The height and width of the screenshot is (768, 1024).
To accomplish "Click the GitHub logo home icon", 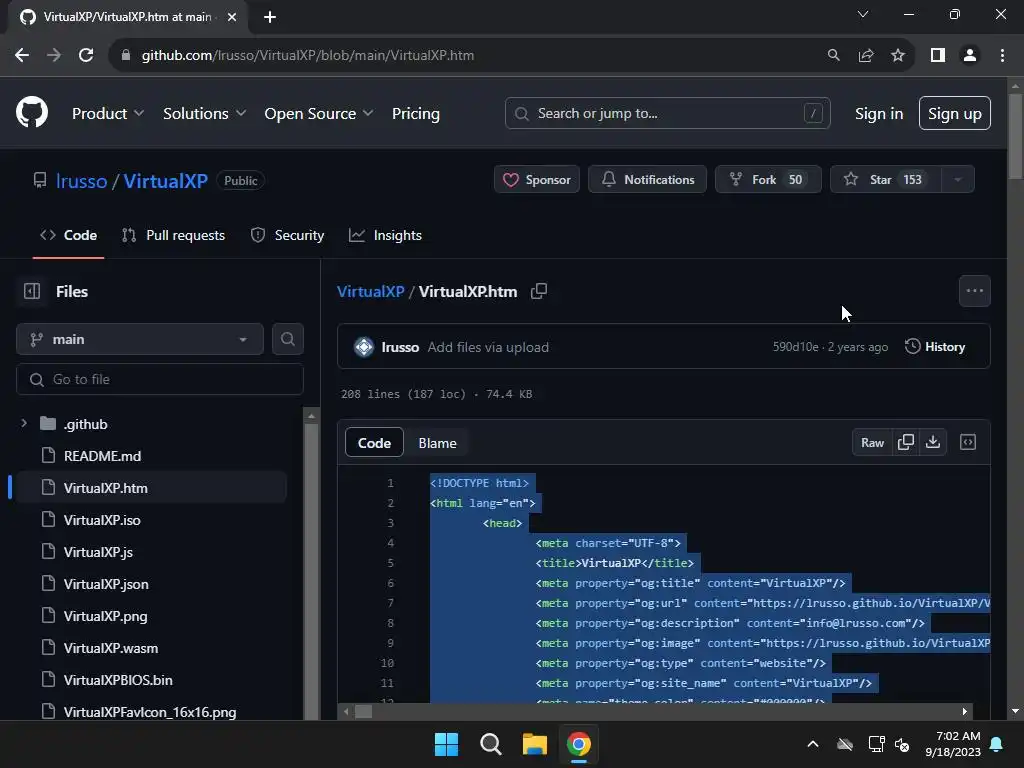I will point(32,112).
